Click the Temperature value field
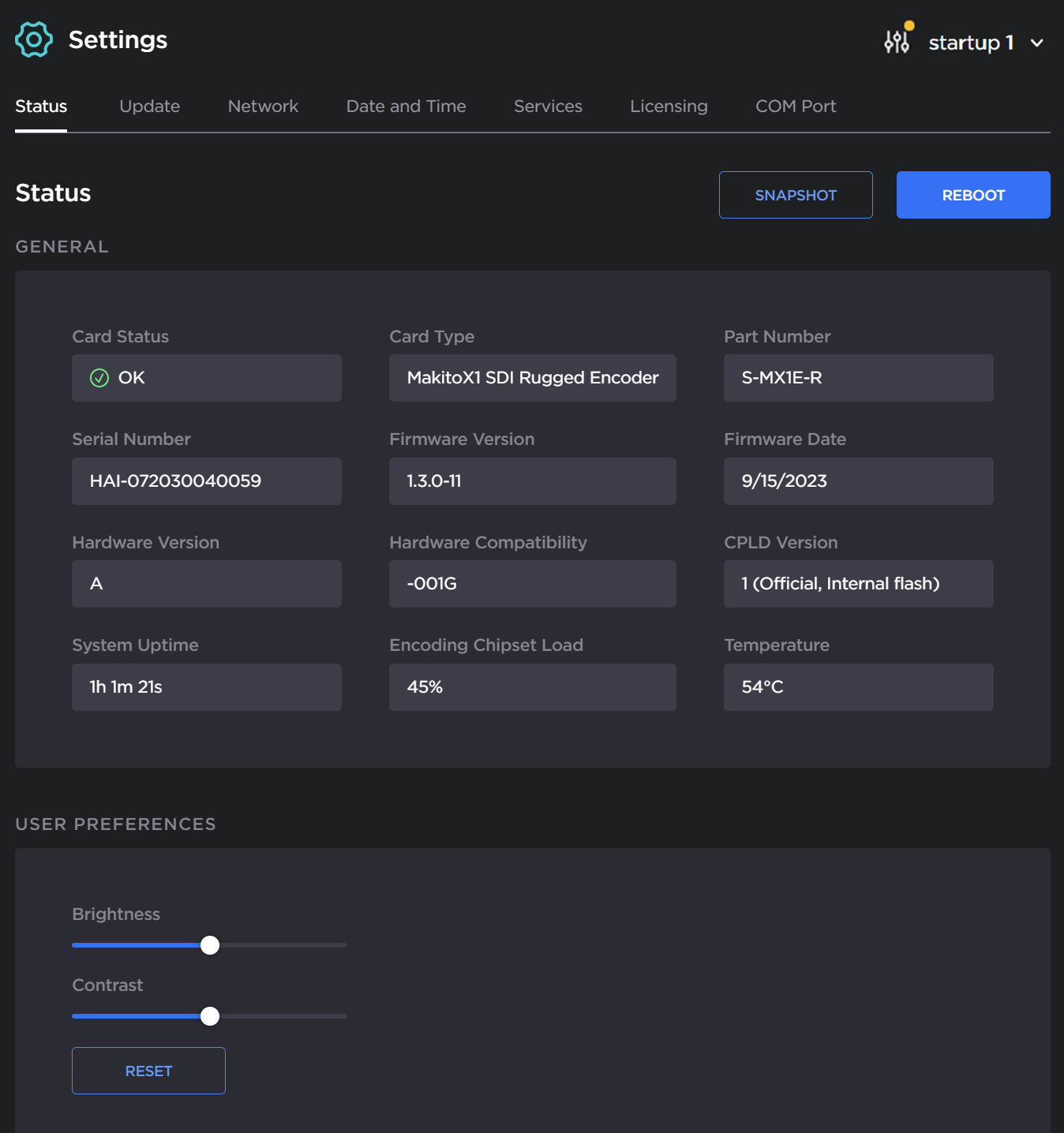The image size is (1064, 1133). point(858,687)
